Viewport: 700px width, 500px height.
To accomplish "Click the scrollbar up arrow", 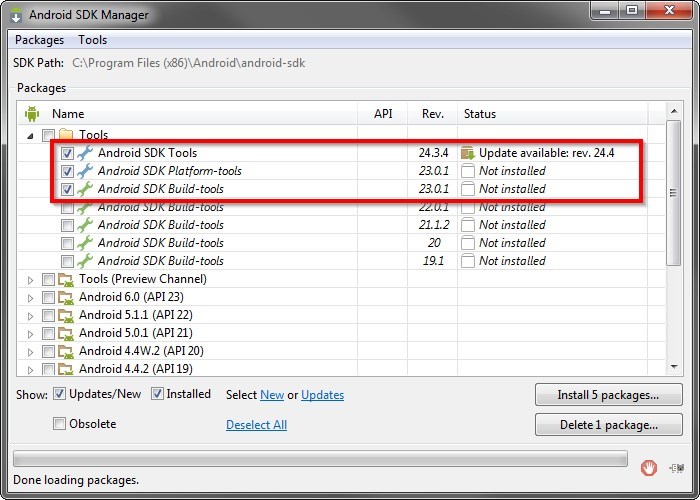I will tap(674, 111).
